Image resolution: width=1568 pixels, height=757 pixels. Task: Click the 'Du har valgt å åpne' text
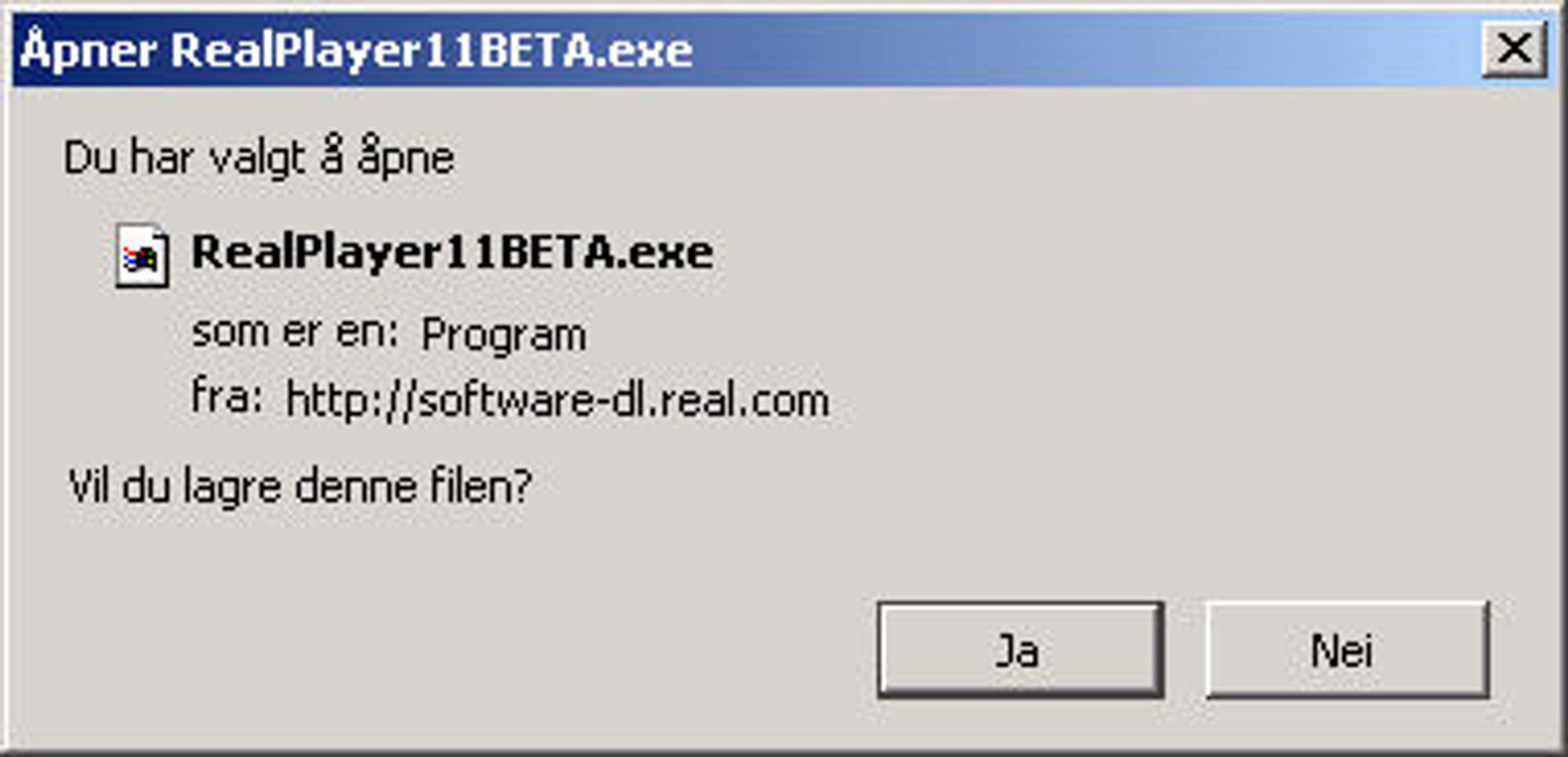point(259,157)
